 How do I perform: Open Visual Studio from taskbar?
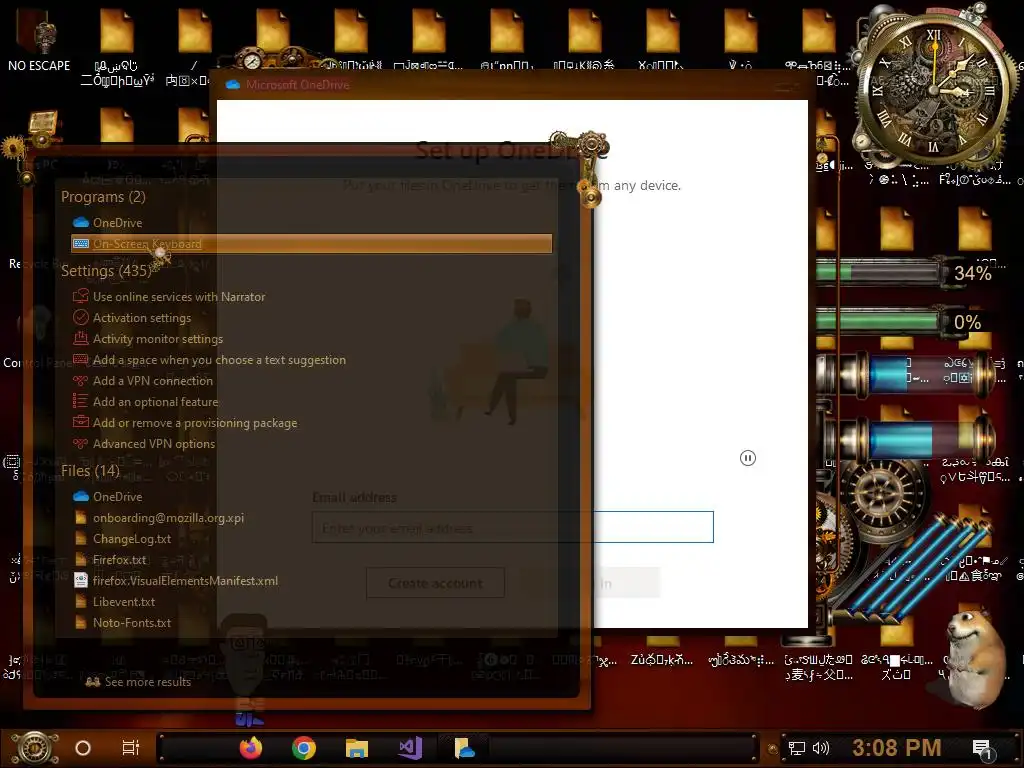[410, 748]
